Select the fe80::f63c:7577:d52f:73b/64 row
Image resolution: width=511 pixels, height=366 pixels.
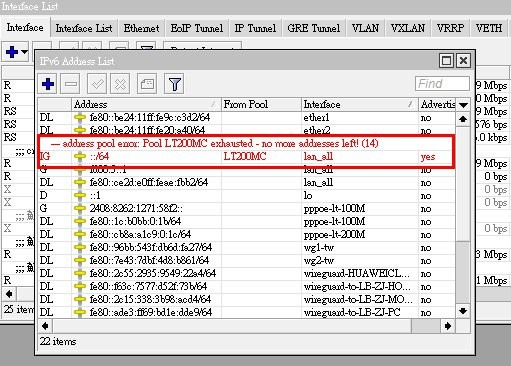246,286
